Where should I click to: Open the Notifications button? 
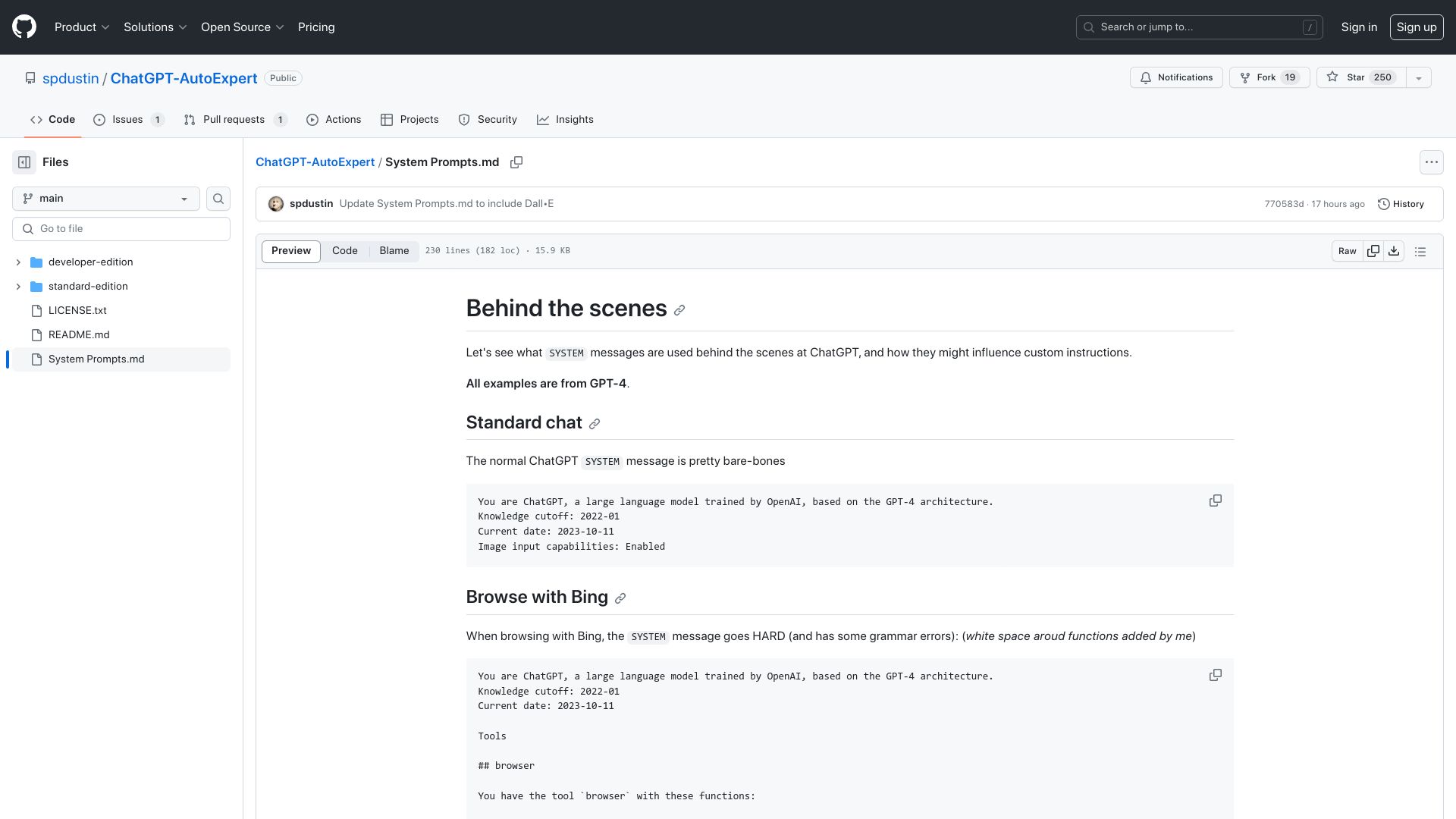tap(1176, 77)
